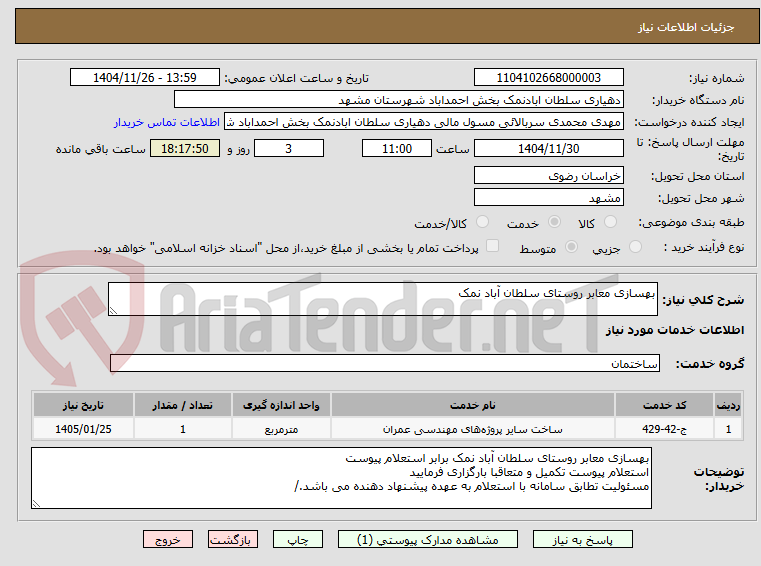Open مشاهده مدارک پیوستی (1) button
This screenshot has height=566, width=761.
coord(428,539)
